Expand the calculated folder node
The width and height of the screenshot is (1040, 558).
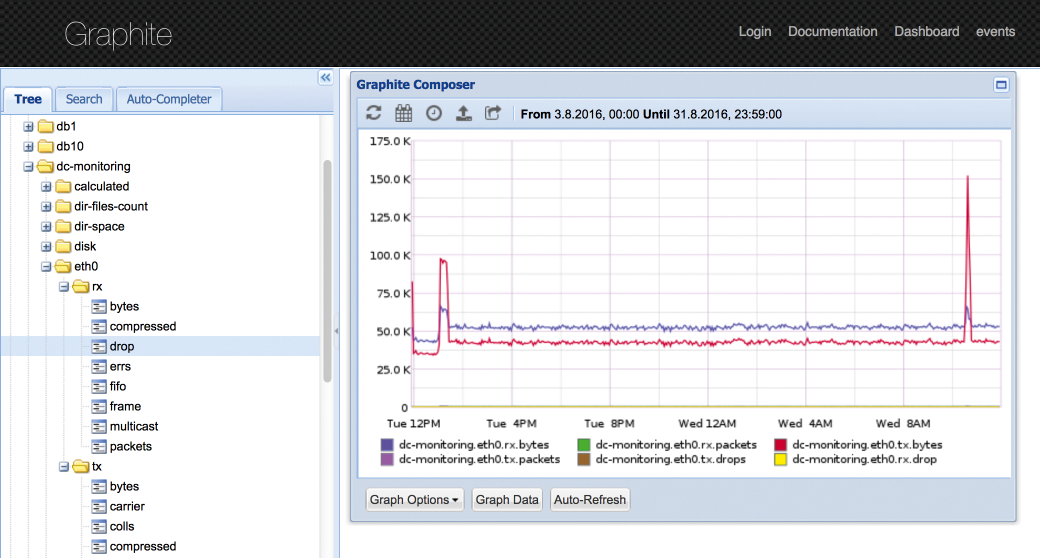pos(46,186)
